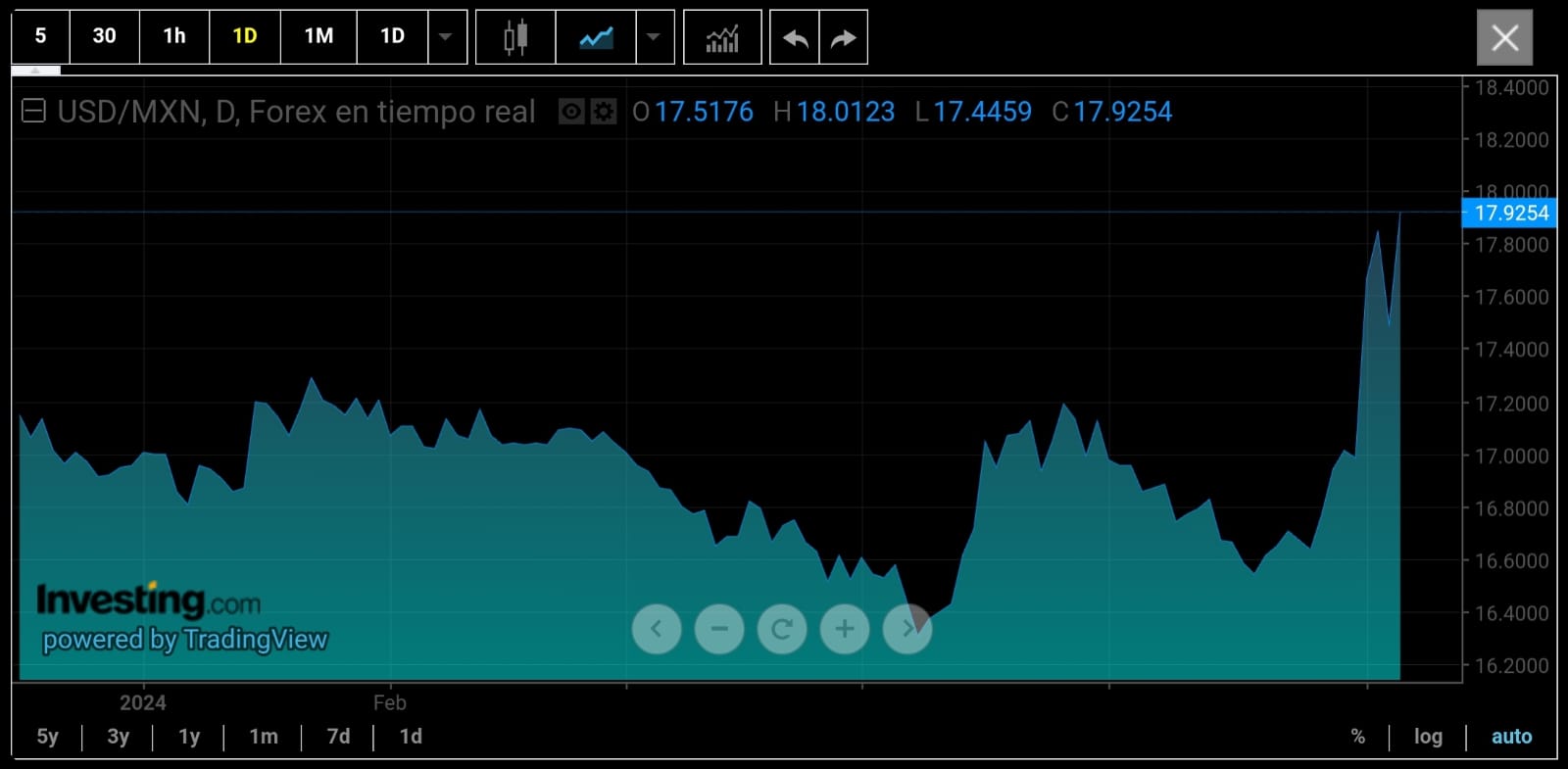
Task: Toggle percent scale mode
Action: tap(1357, 737)
